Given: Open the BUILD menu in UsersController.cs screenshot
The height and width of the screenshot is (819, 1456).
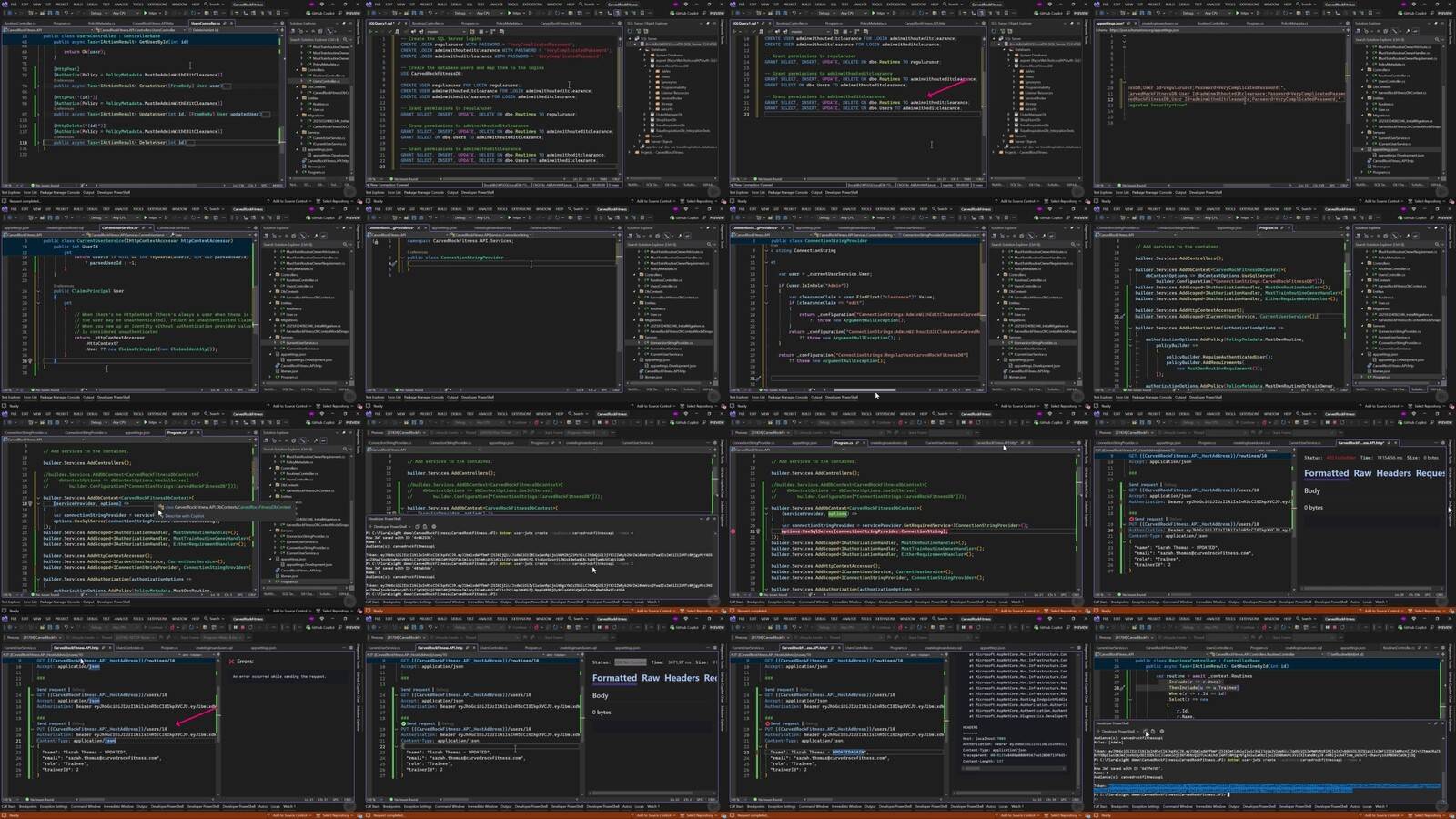Looking at the screenshot, I should point(77,5).
